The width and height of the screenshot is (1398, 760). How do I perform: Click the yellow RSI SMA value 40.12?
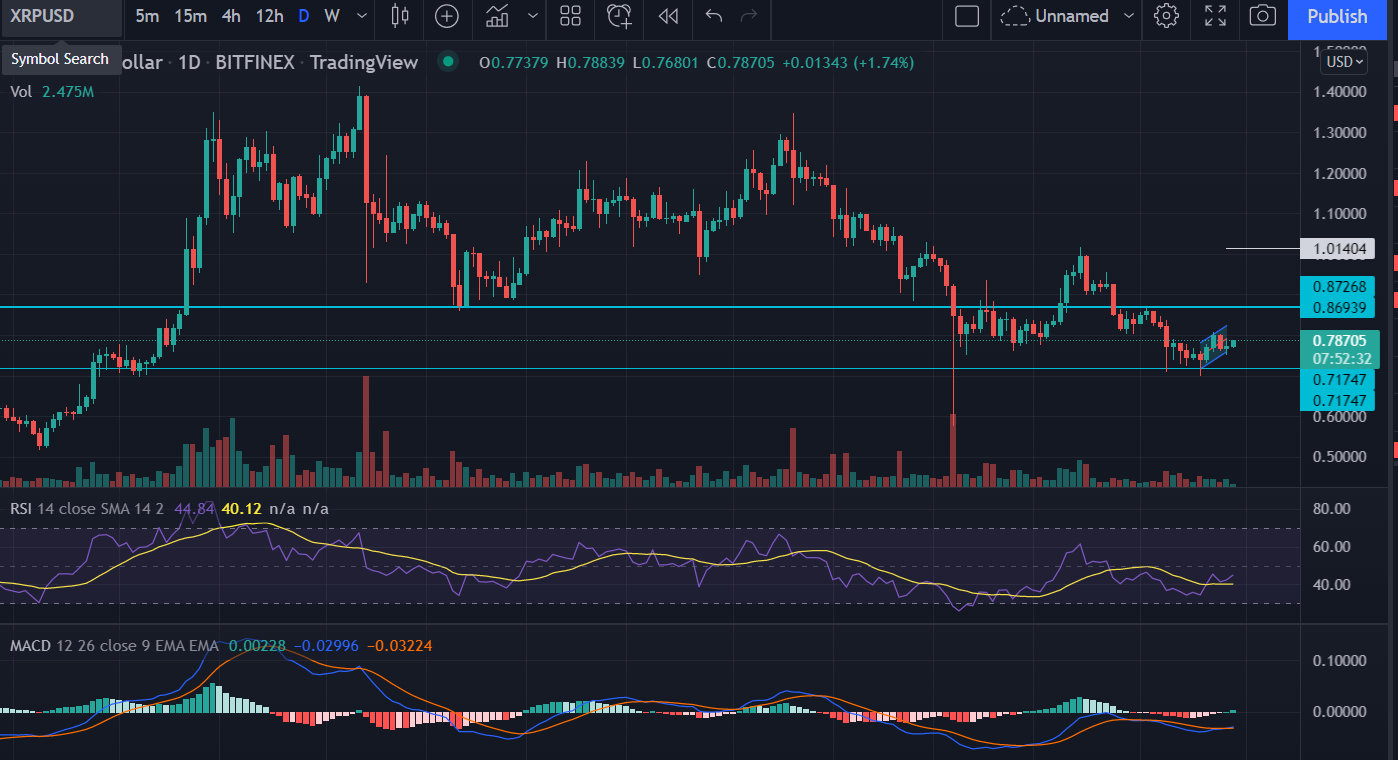241,508
